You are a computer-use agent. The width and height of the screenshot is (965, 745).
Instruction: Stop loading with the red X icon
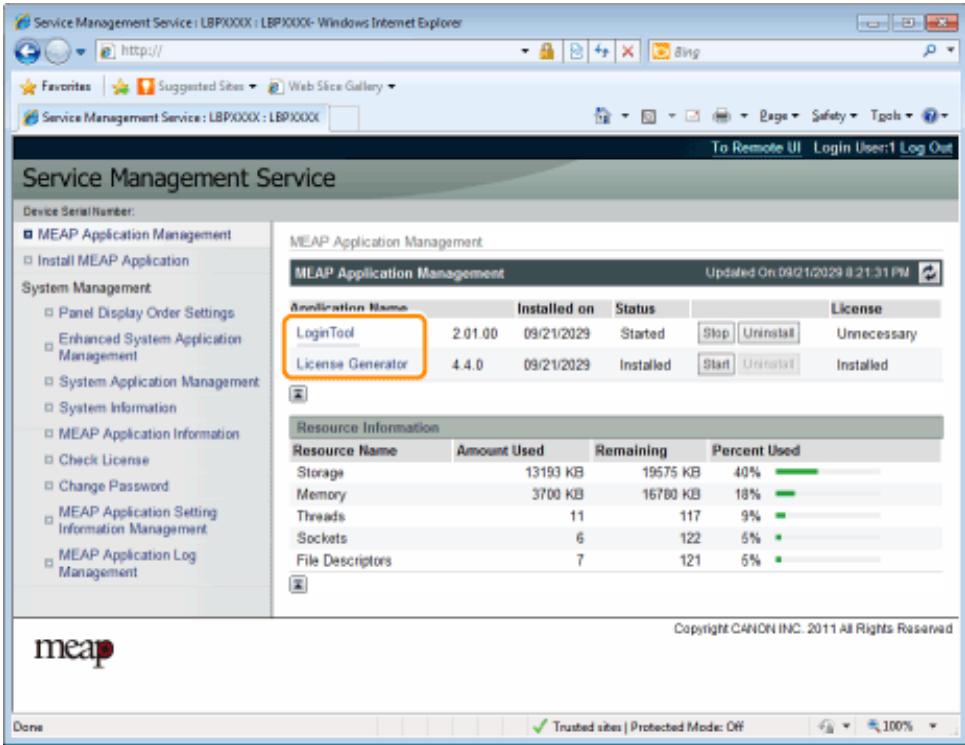[x=627, y=51]
